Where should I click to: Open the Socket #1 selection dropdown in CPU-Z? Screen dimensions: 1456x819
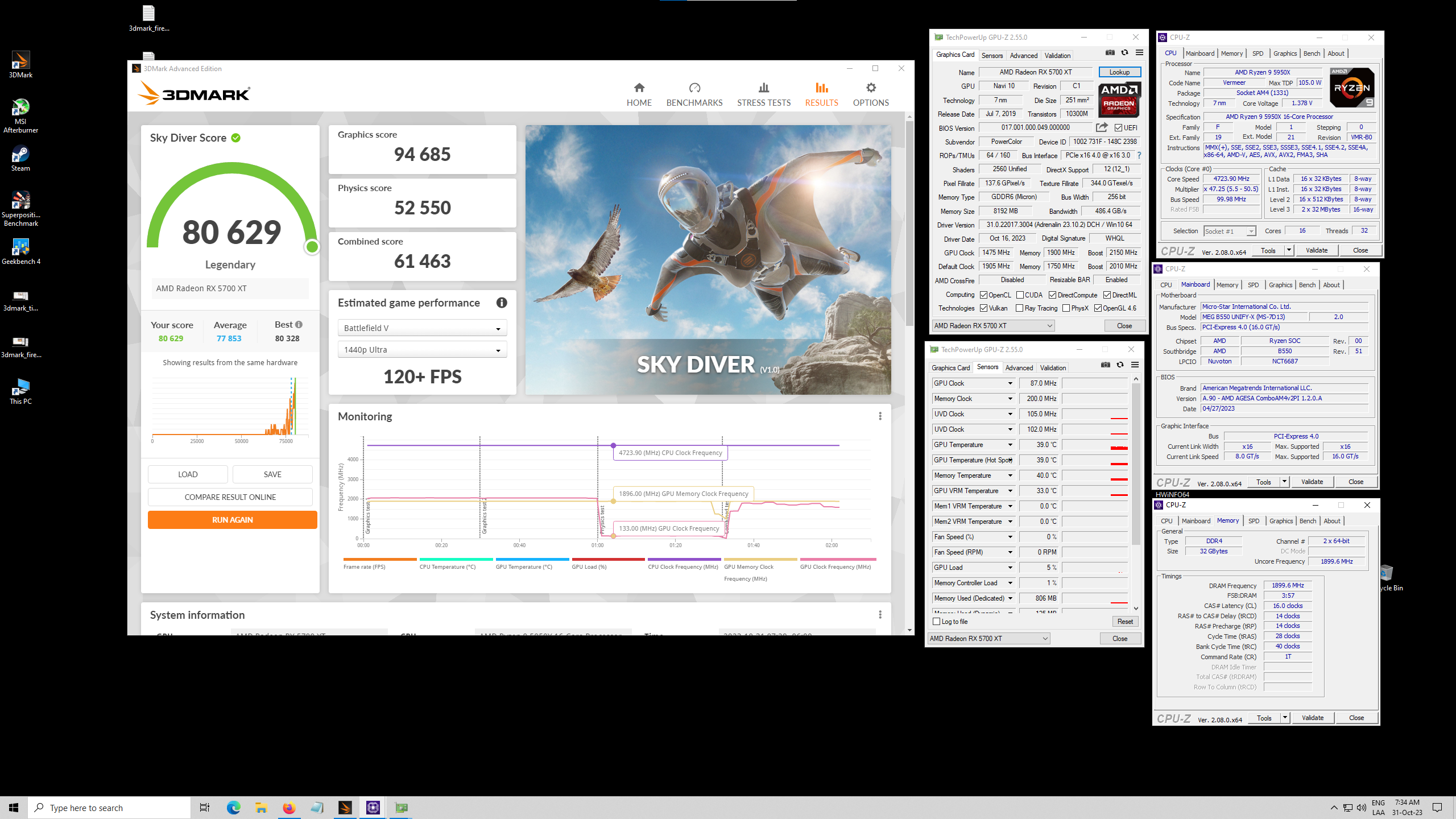point(1230,231)
